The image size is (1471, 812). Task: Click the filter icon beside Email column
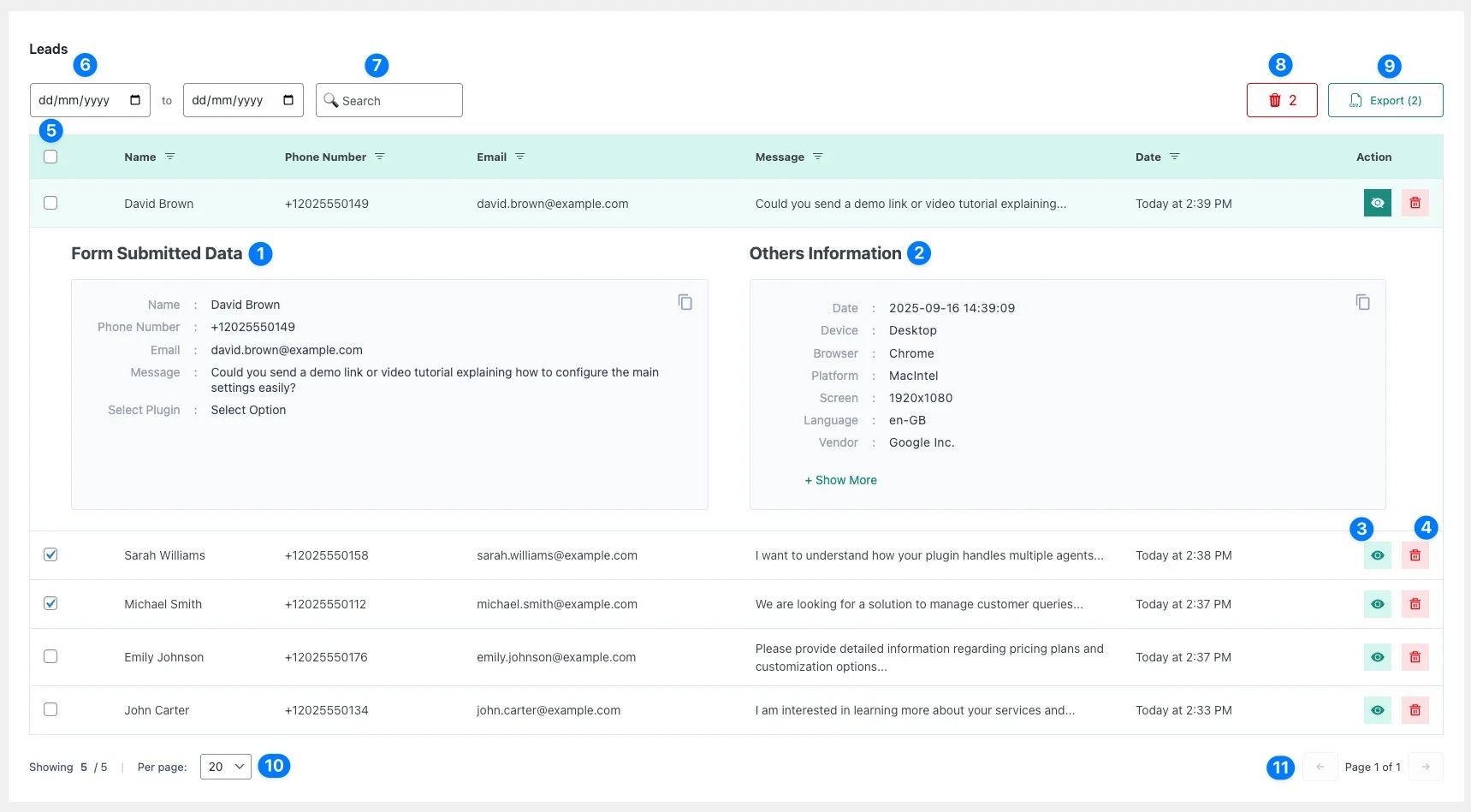(520, 157)
